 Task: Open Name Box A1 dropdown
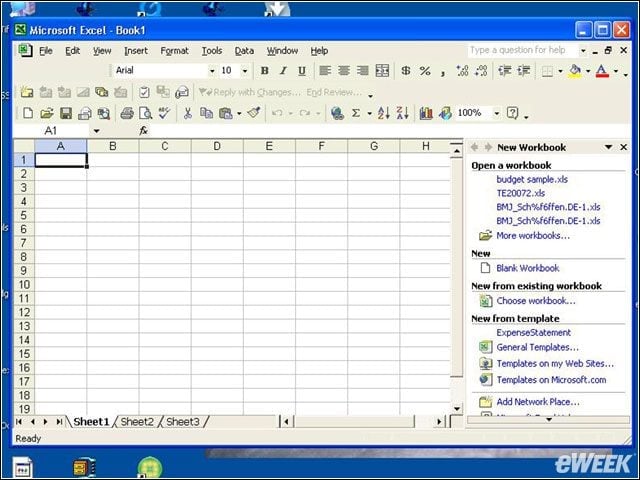96,131
